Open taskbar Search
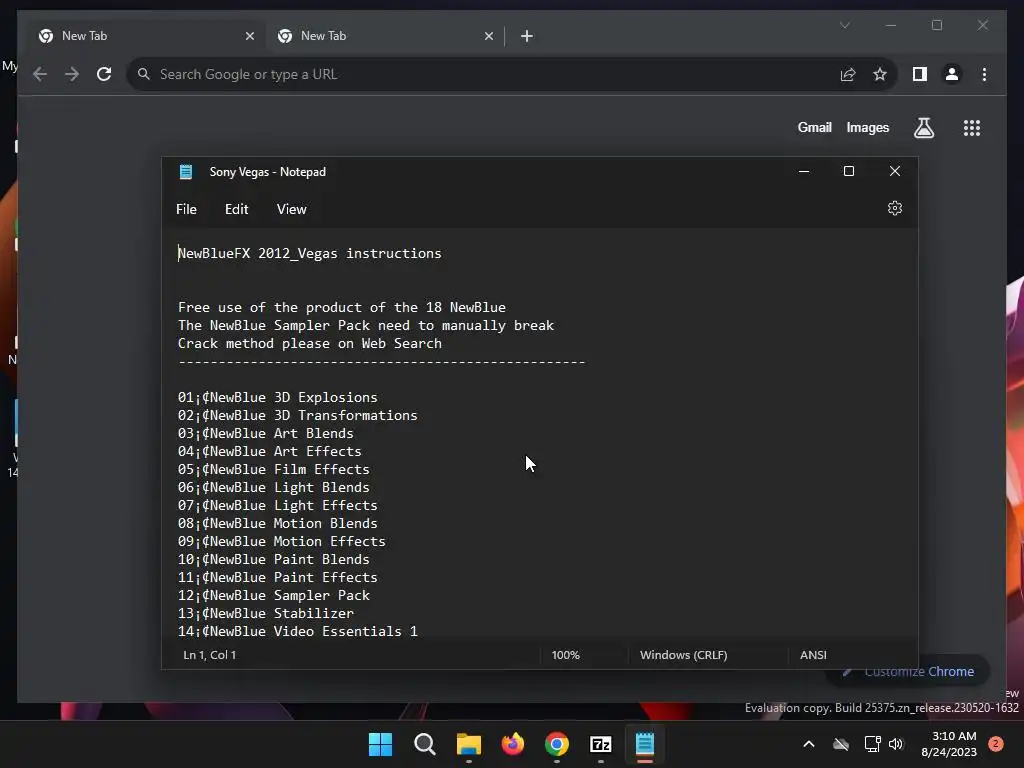Viewport: 1024px width, 768px height. pyautogui.click(x=424, y=744)
